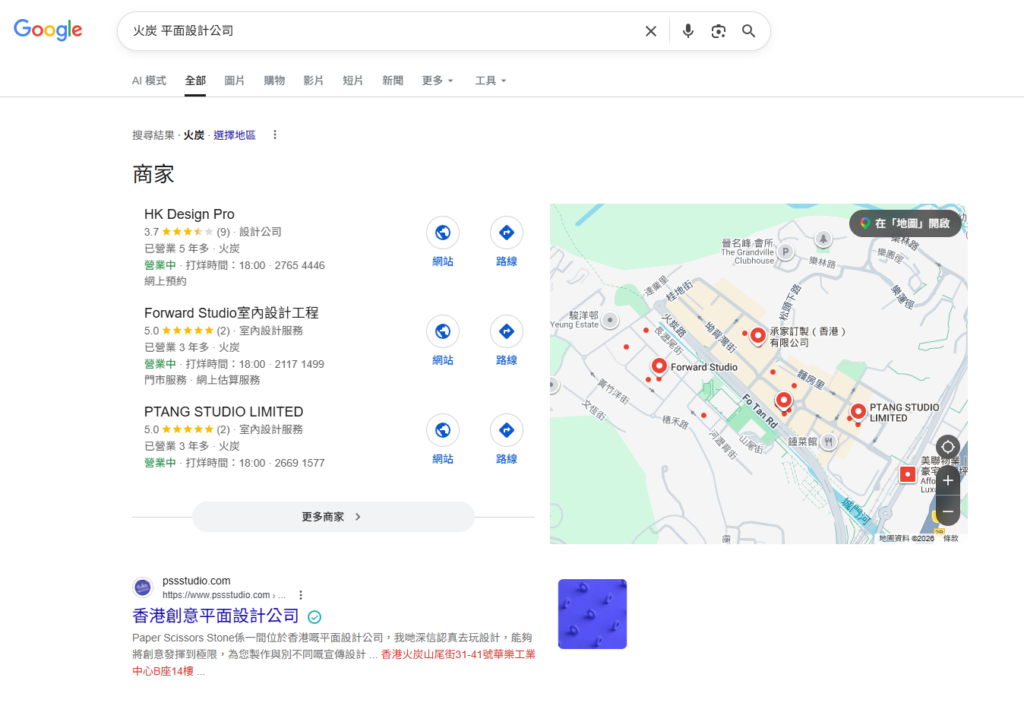The image size is (1024, 703).
Task: Switch to 短片 tab
Action: point(353,80)
